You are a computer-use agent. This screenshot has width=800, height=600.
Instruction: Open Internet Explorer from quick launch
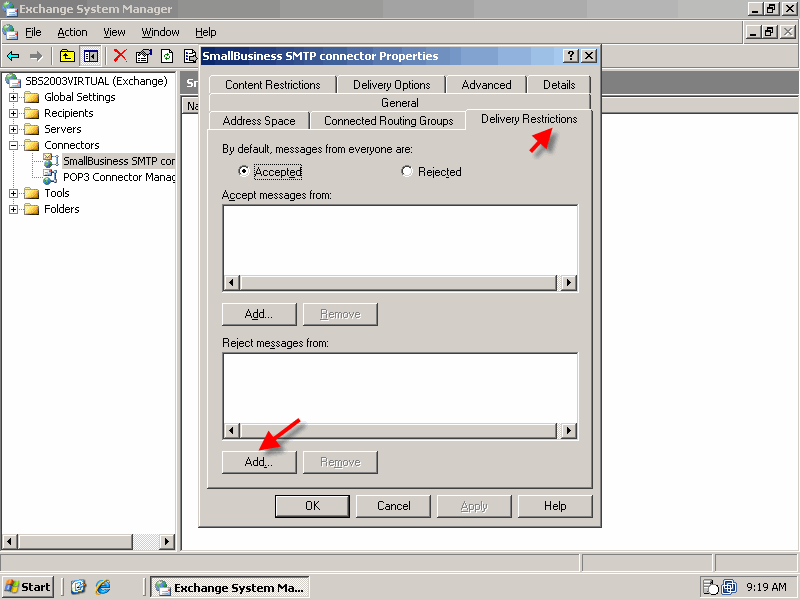pos(103,587)
